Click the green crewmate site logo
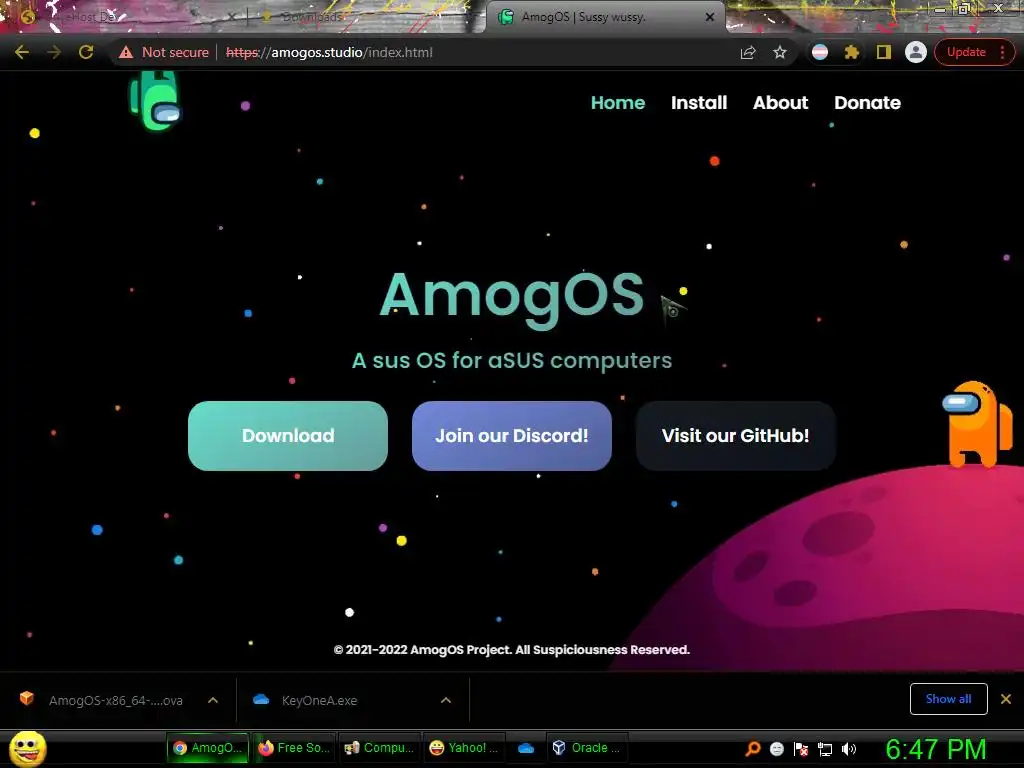The image size is (1024, 768). [x=155, y=101]
